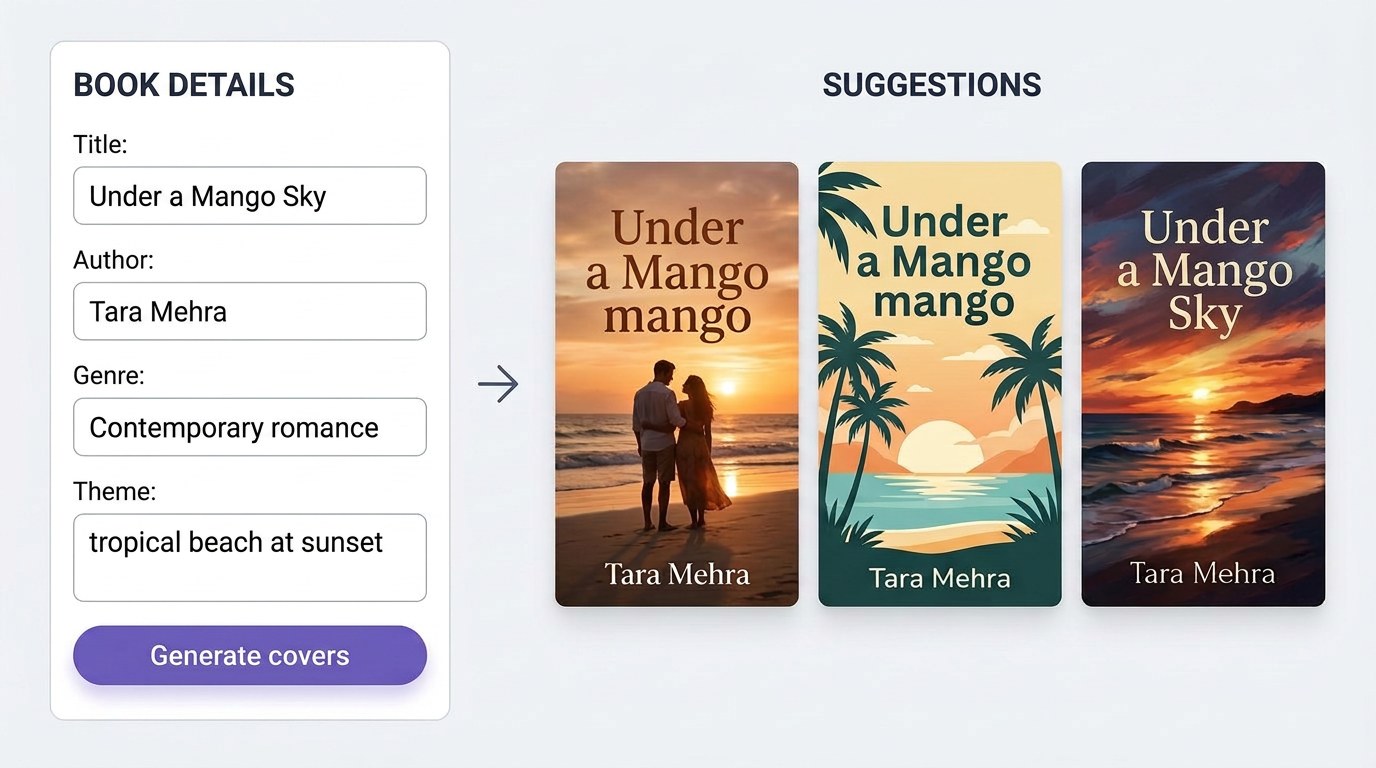This screenshot has width=1376, height=768.
Task: Click the Theme text area about tropical beach
Action: 250,558
